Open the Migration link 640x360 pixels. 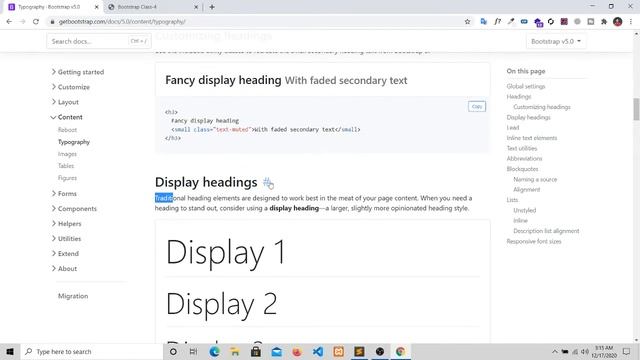pos(73,296)
